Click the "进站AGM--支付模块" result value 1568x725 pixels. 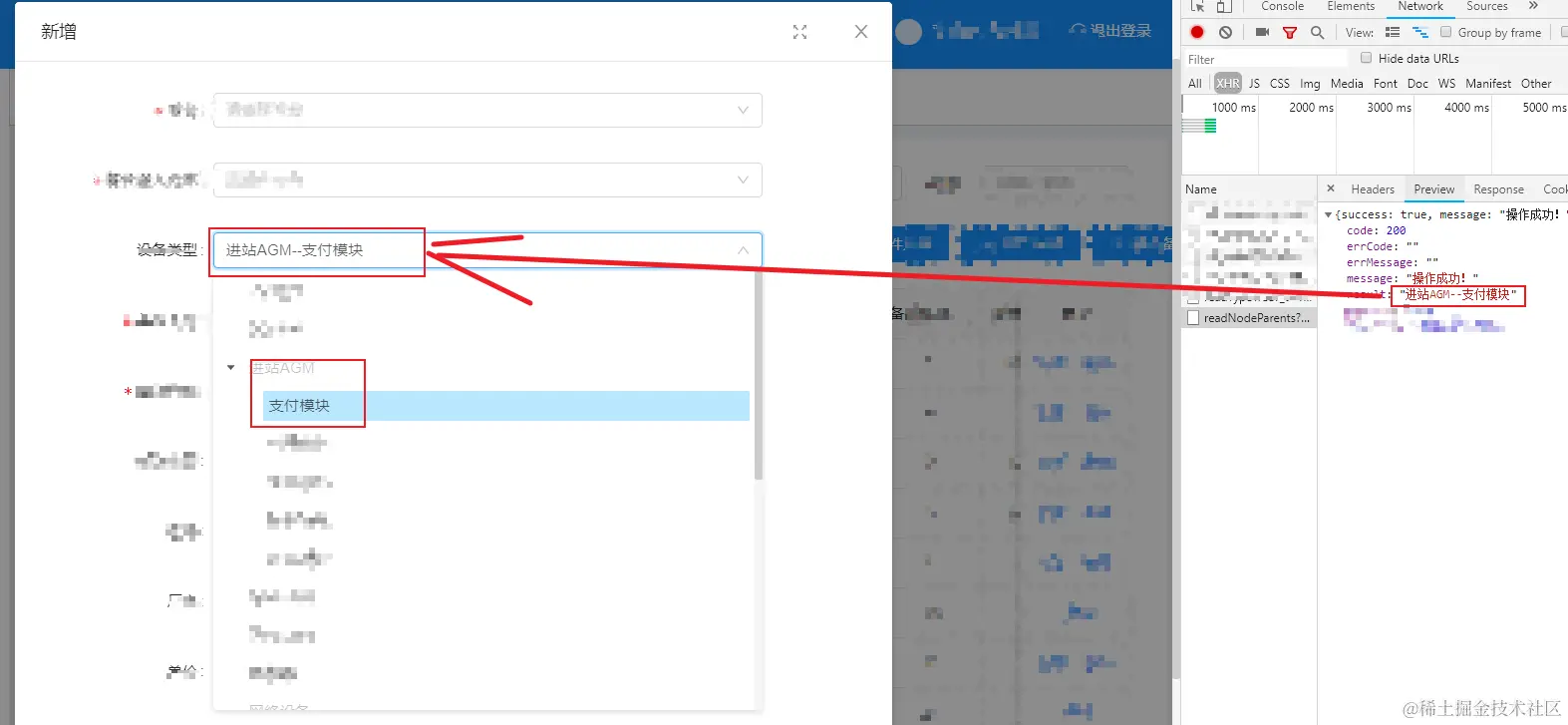(x=1458, y=295)
